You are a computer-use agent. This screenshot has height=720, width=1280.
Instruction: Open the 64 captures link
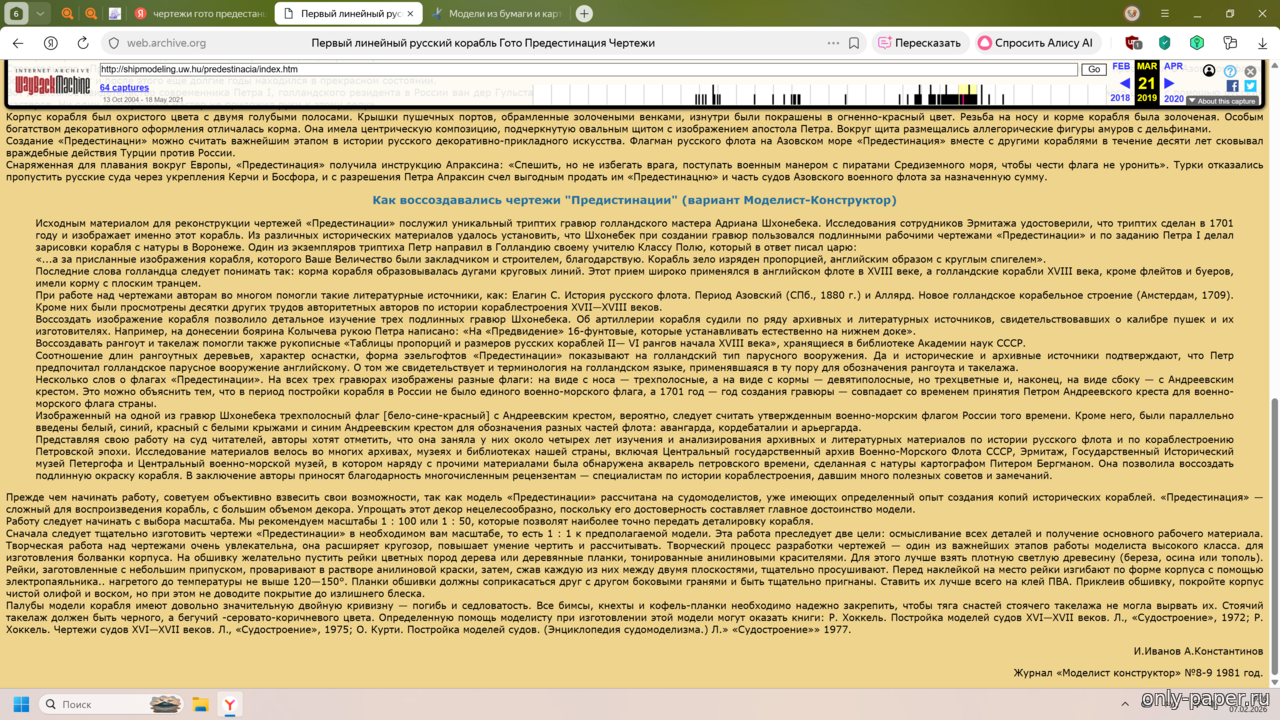[124, 88]
